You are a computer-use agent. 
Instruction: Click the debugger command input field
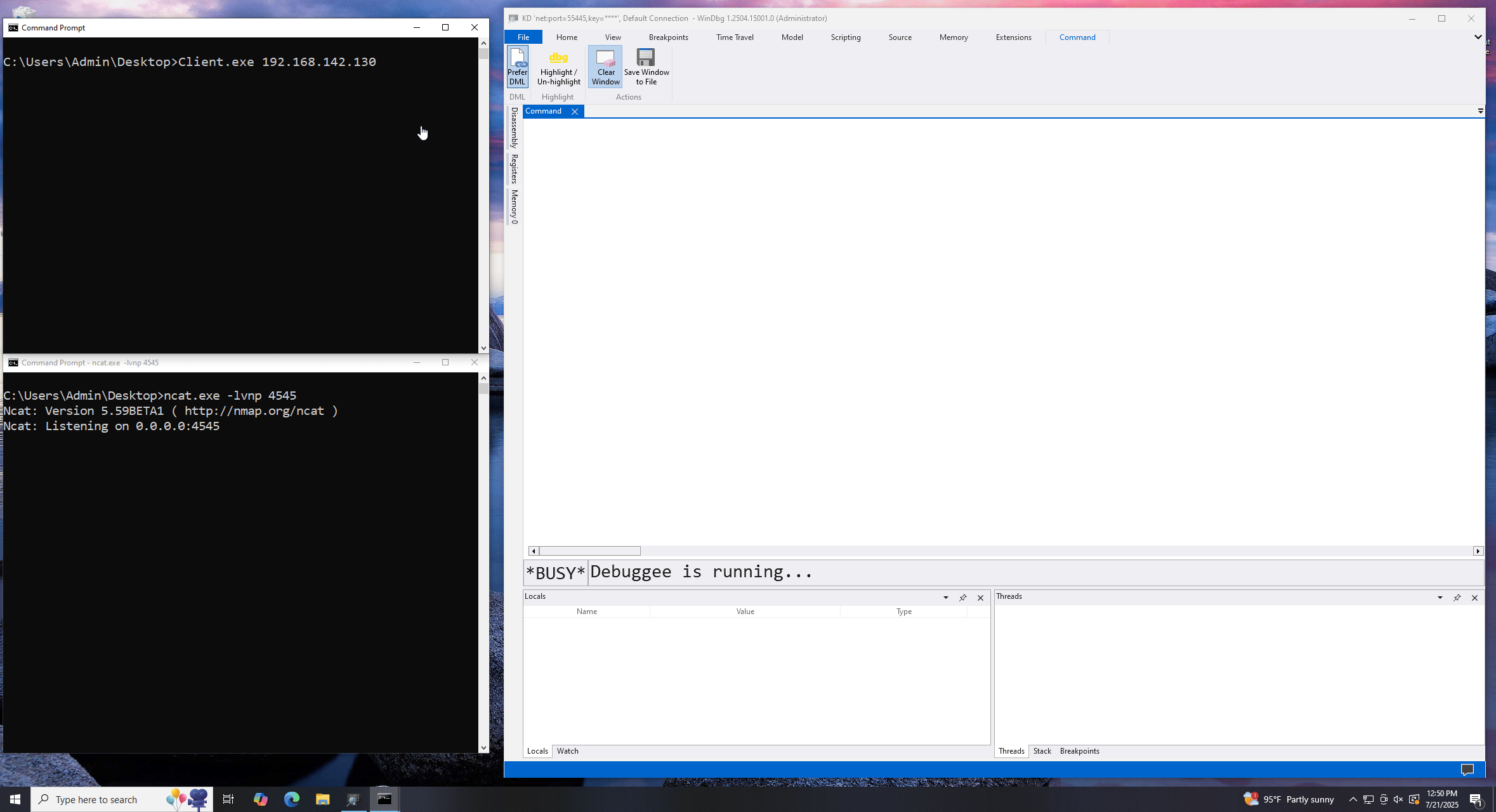pos(1035,572)
